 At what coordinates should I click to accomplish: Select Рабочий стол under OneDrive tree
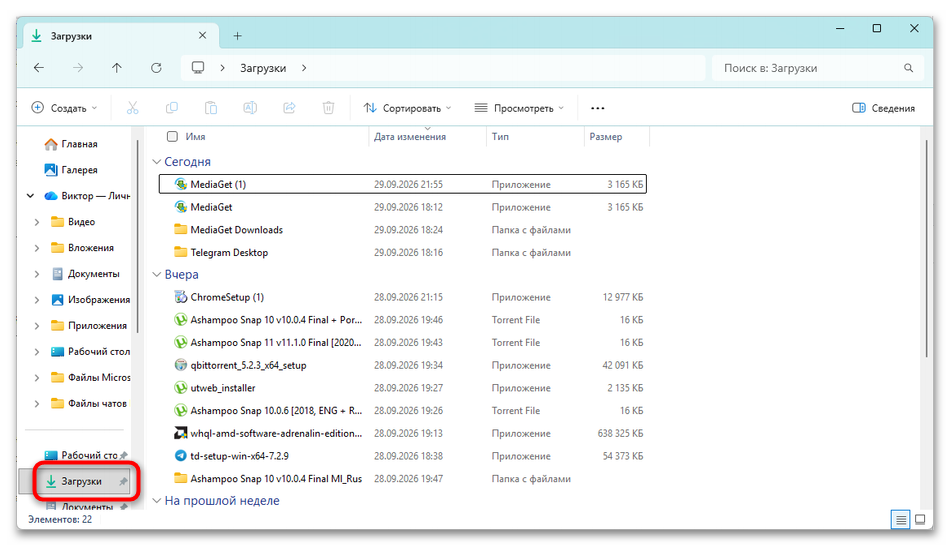pos(90,351)
